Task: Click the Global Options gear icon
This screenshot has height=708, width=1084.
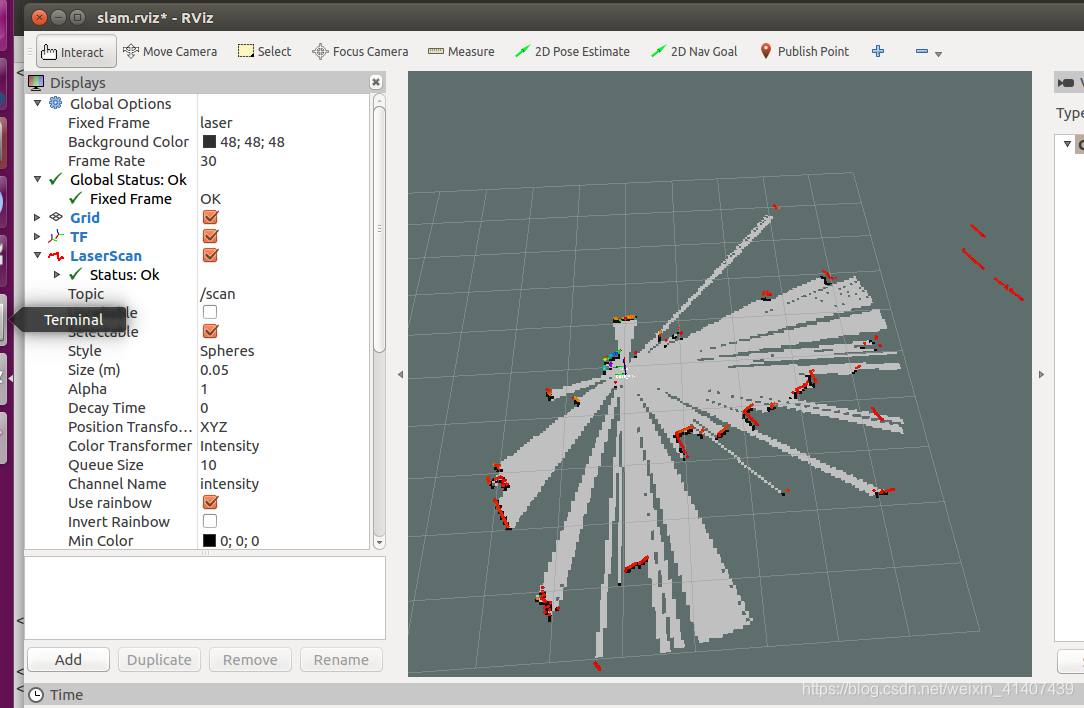Action: 55,103
